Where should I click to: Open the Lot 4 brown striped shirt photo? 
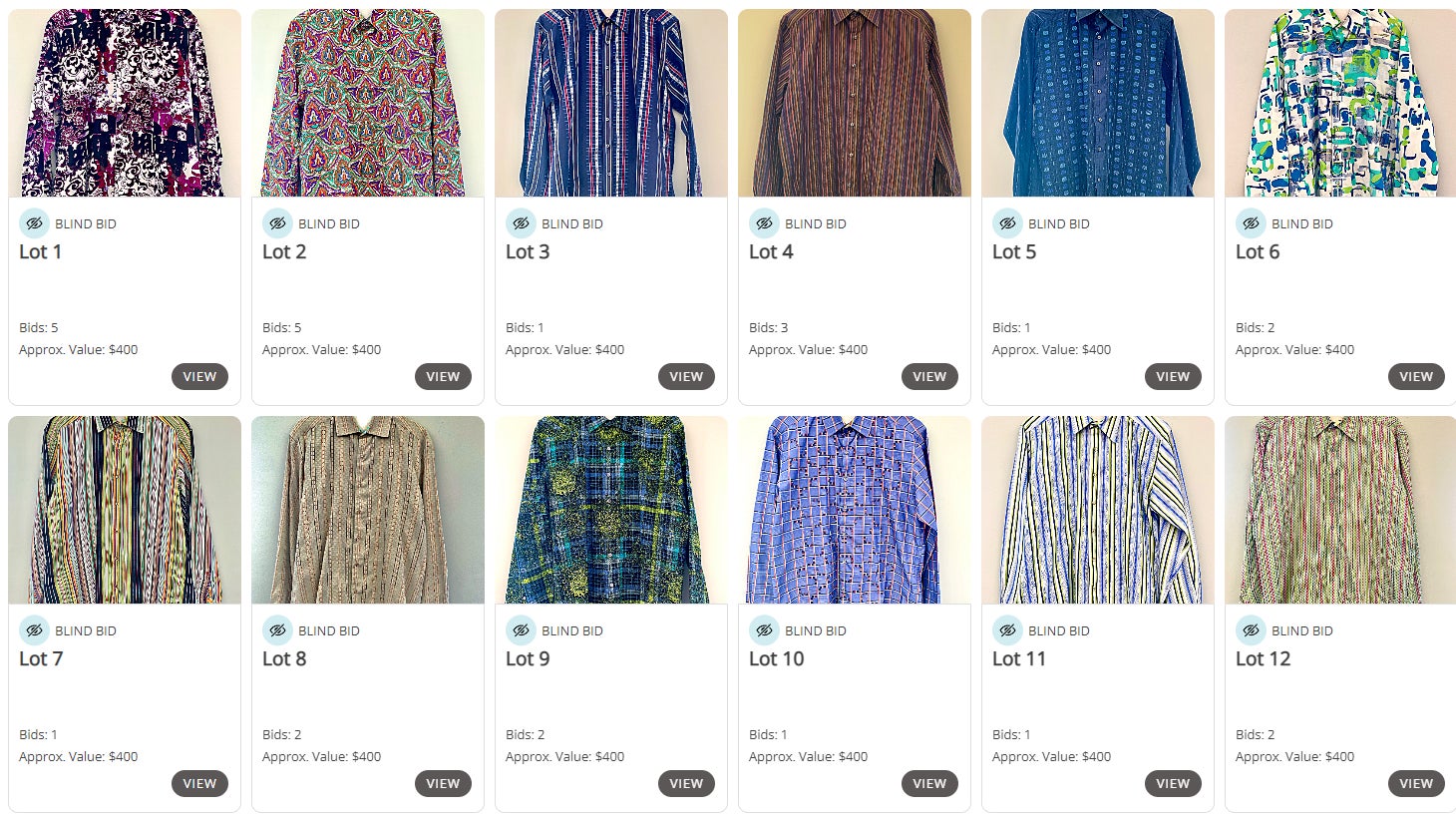(854, 104)
